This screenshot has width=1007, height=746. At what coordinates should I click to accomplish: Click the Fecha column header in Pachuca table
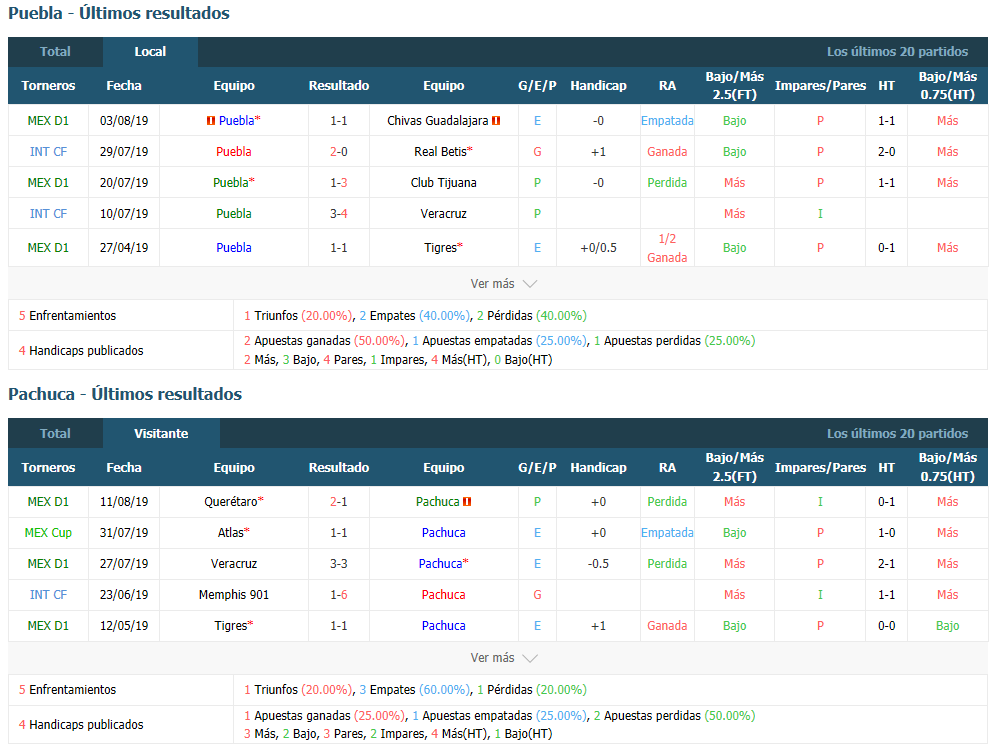124,467
